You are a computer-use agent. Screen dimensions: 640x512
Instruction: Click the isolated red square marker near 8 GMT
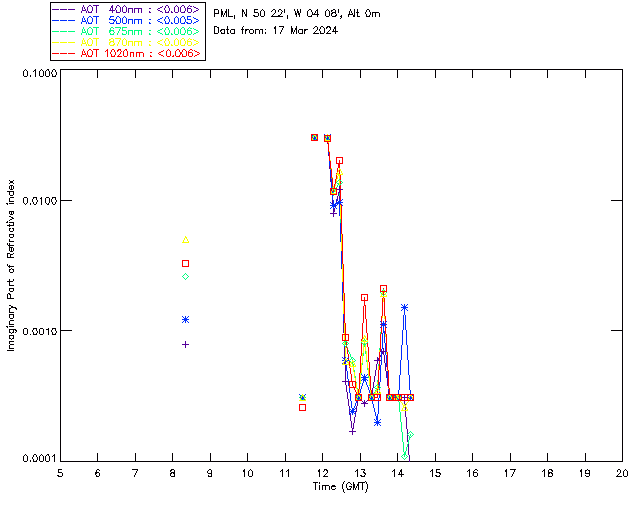[x=186, y=263]
